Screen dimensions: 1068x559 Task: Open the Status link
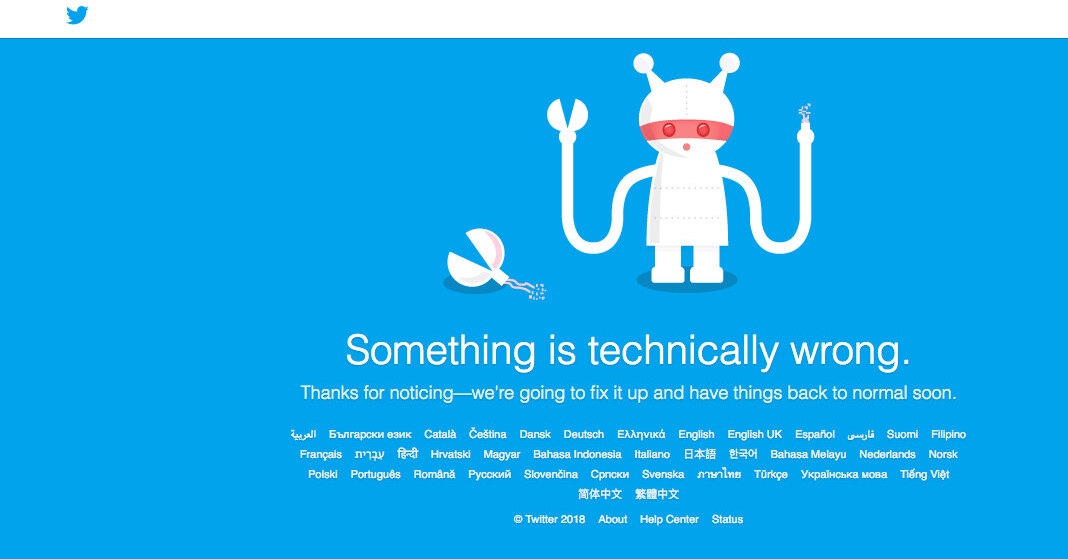727,519
